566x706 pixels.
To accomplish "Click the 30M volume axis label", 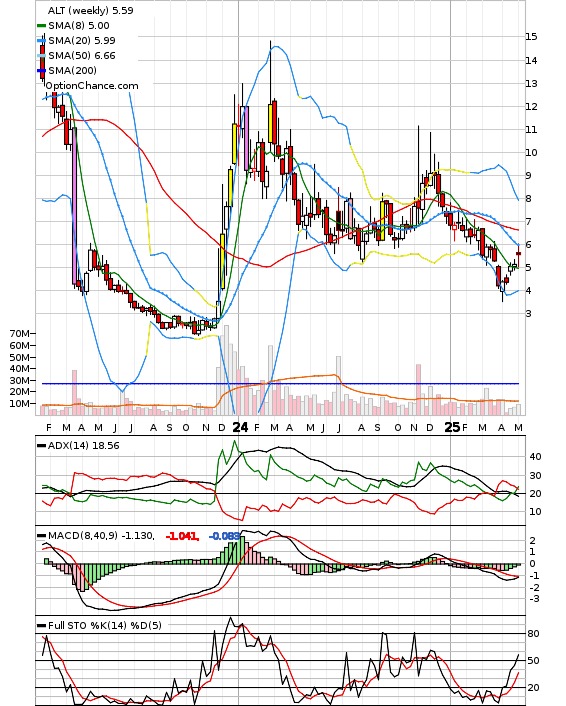I will tap(20, 380).
